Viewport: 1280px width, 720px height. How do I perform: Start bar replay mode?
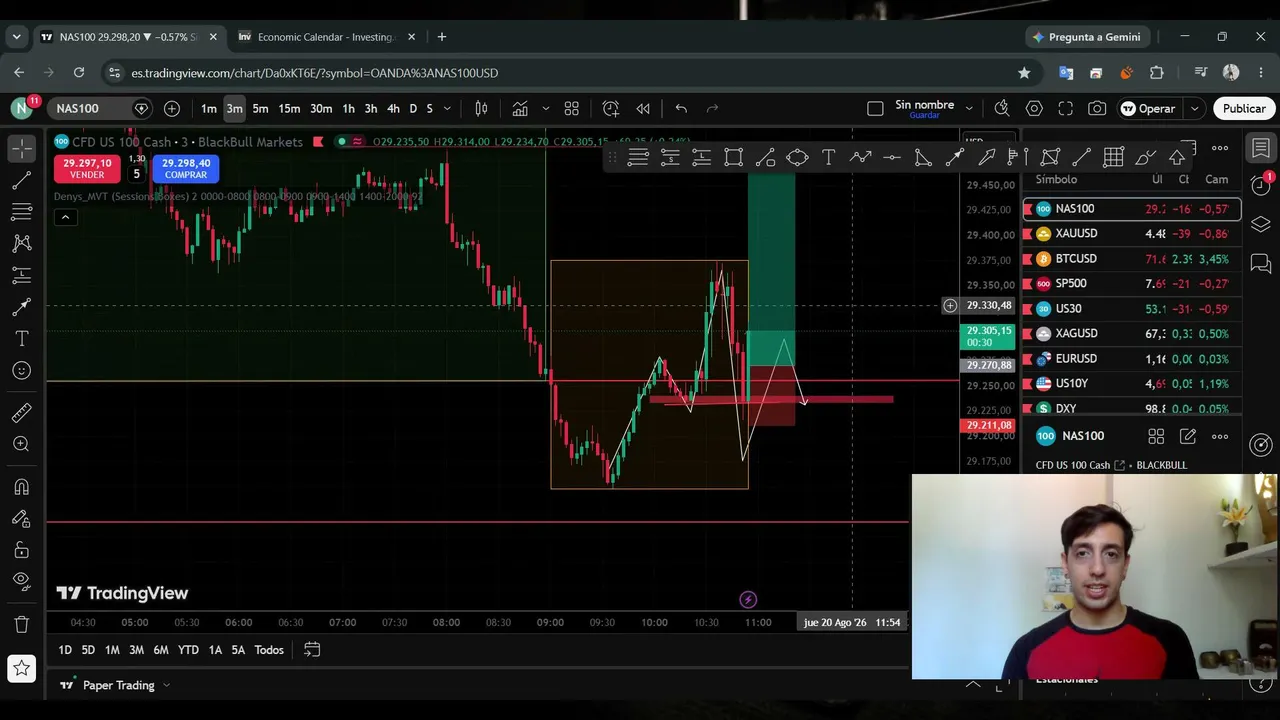click(643, 108)
